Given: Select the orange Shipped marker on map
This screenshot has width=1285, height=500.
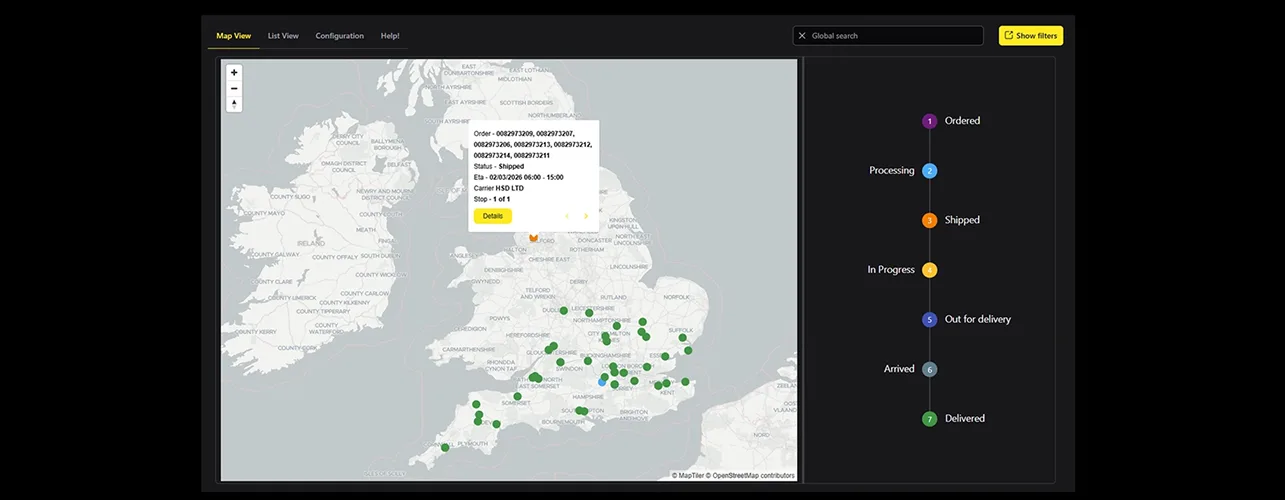Looking at the screenshot, I should 533,238.
